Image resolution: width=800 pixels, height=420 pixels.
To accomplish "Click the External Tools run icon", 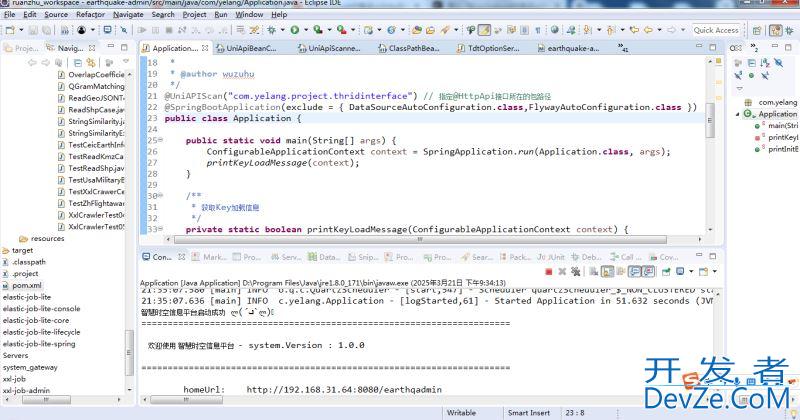I will (x=341, y=30).
